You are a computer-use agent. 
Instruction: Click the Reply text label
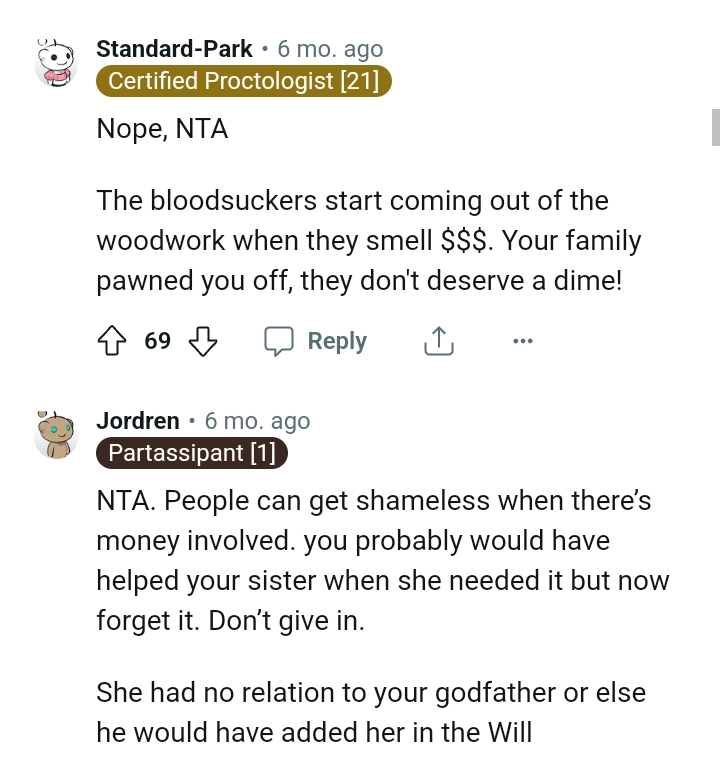337,342
